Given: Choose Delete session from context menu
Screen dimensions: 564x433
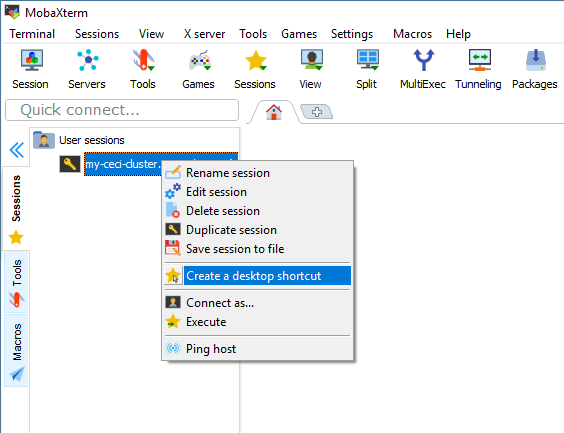Looking at the screenshot, I should coord(258,211).
